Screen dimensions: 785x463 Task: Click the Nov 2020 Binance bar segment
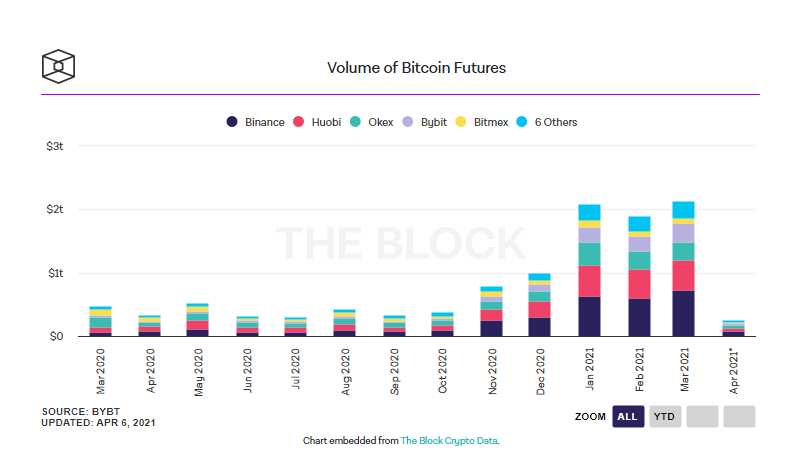pyautogui.click(x=491, y=328)
